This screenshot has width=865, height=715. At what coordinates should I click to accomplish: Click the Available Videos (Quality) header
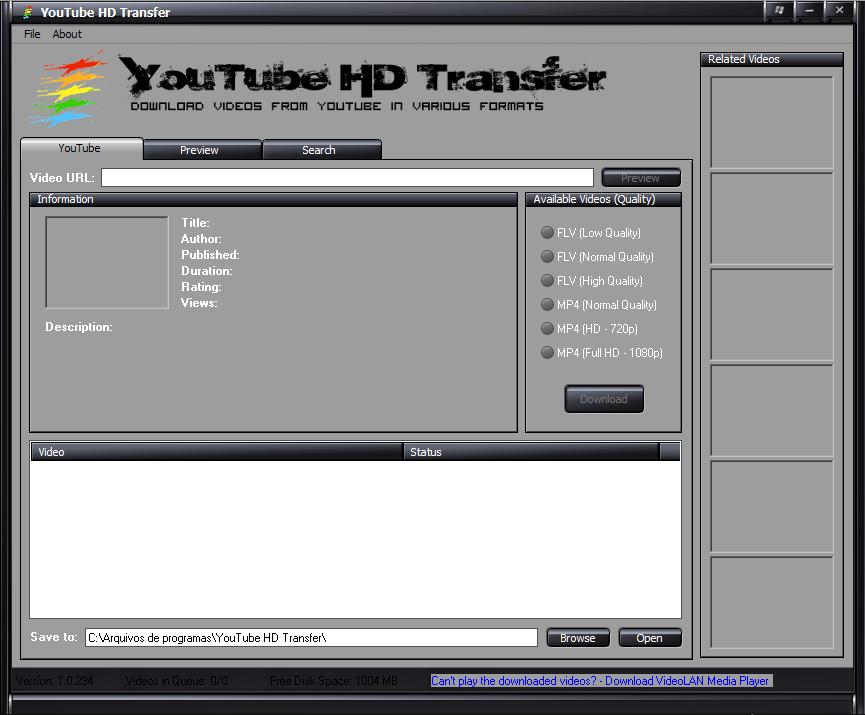(604, 199)
